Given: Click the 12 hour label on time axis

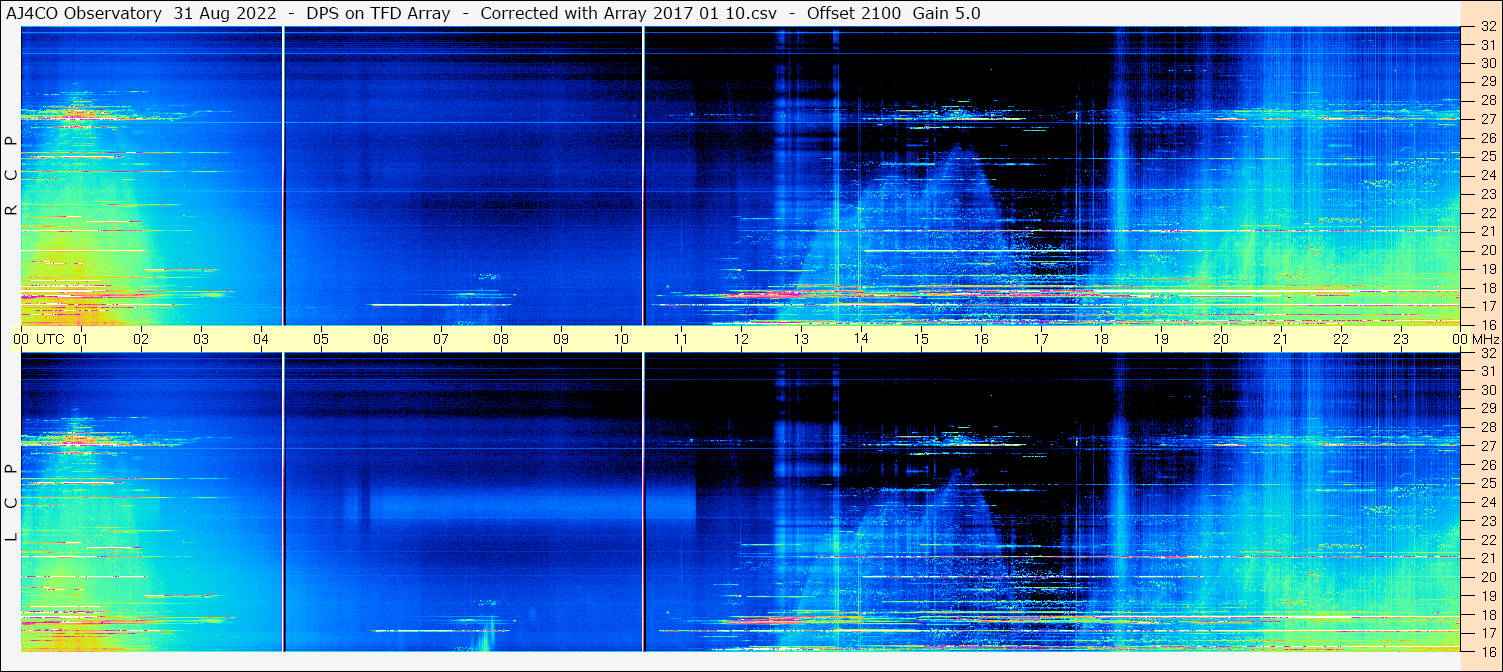Looking at the screenshot, I should [741, 339].
